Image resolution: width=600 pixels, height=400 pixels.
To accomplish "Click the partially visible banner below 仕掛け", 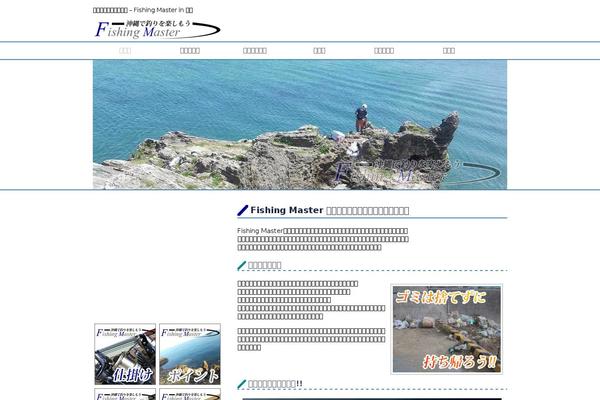I will (125, 394).
